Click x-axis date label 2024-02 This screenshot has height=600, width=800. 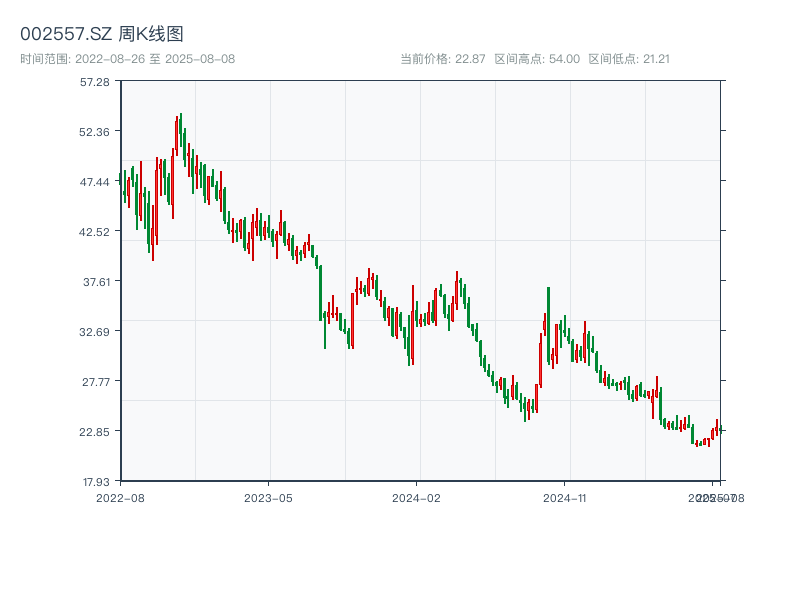416,498
